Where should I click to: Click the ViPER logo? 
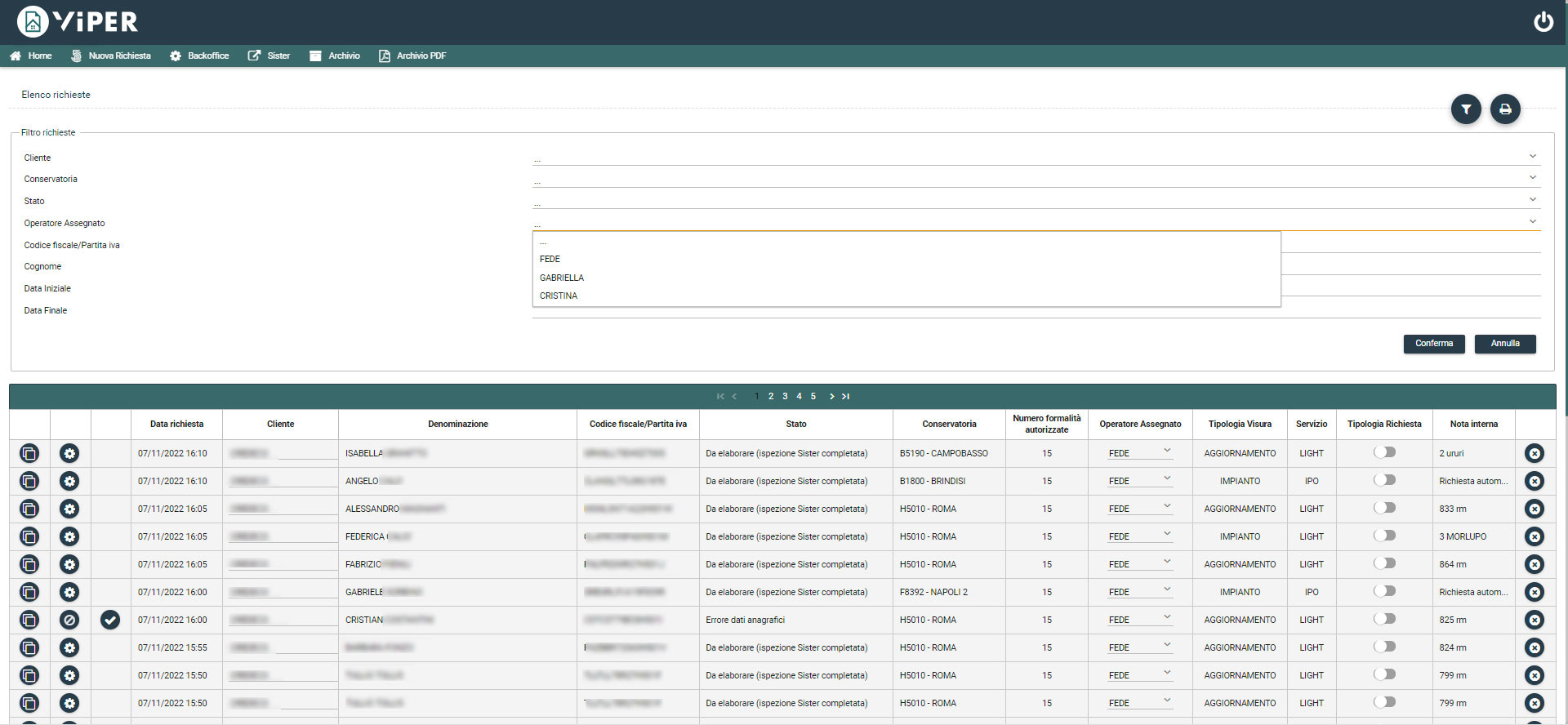click(78, 21)
